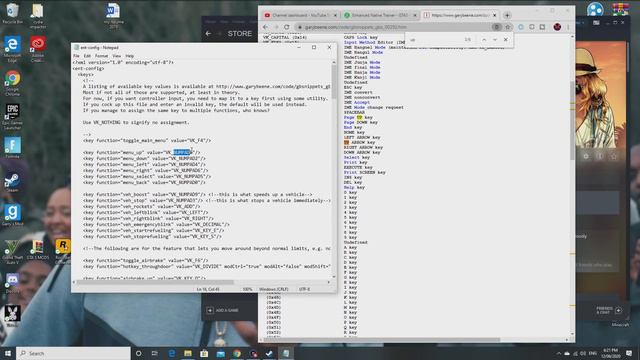Open the Discord desktop shortcut
Image resolution: width=640 pixels, height=360 pixels.
pos(12,283)
